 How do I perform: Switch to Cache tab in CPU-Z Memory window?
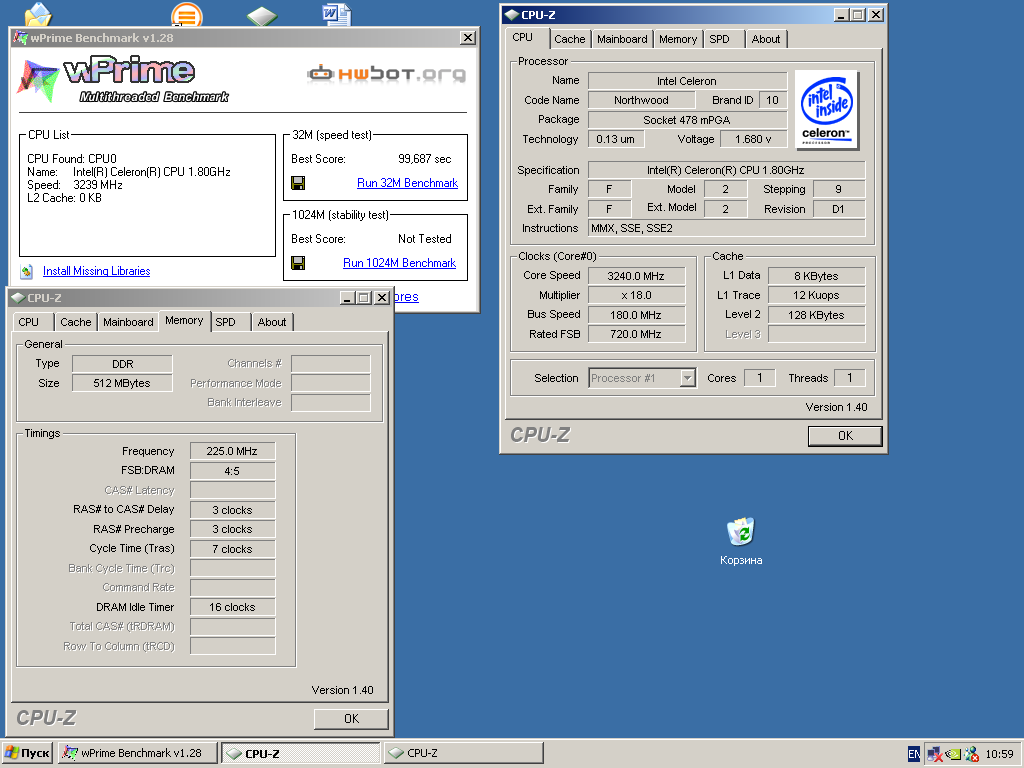click(76, 322)
